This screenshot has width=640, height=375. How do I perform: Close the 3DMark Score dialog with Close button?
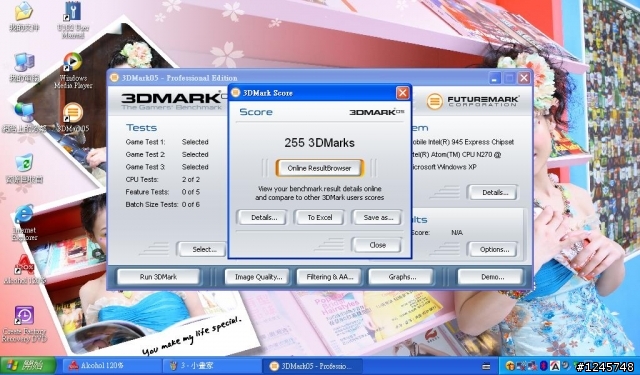coord(377,245)
